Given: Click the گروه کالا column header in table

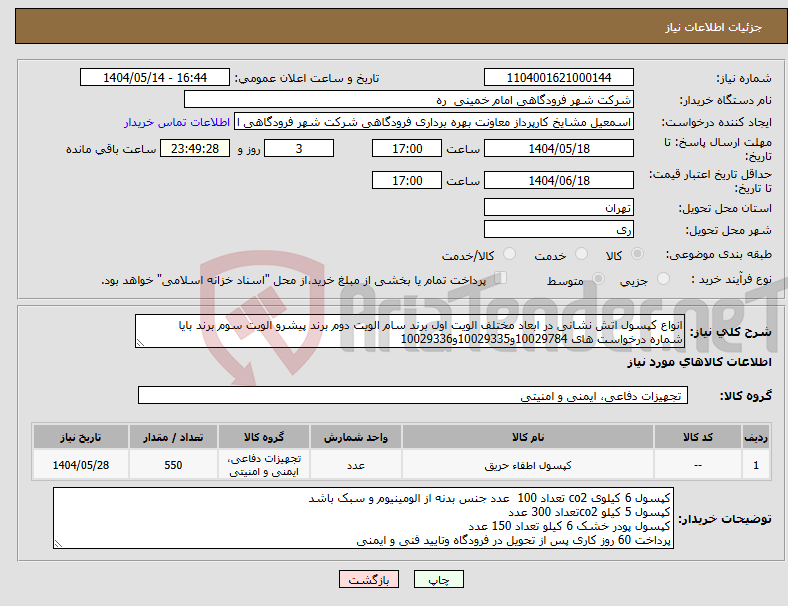Looking at the screenshot, I should (x=264, y=437).
